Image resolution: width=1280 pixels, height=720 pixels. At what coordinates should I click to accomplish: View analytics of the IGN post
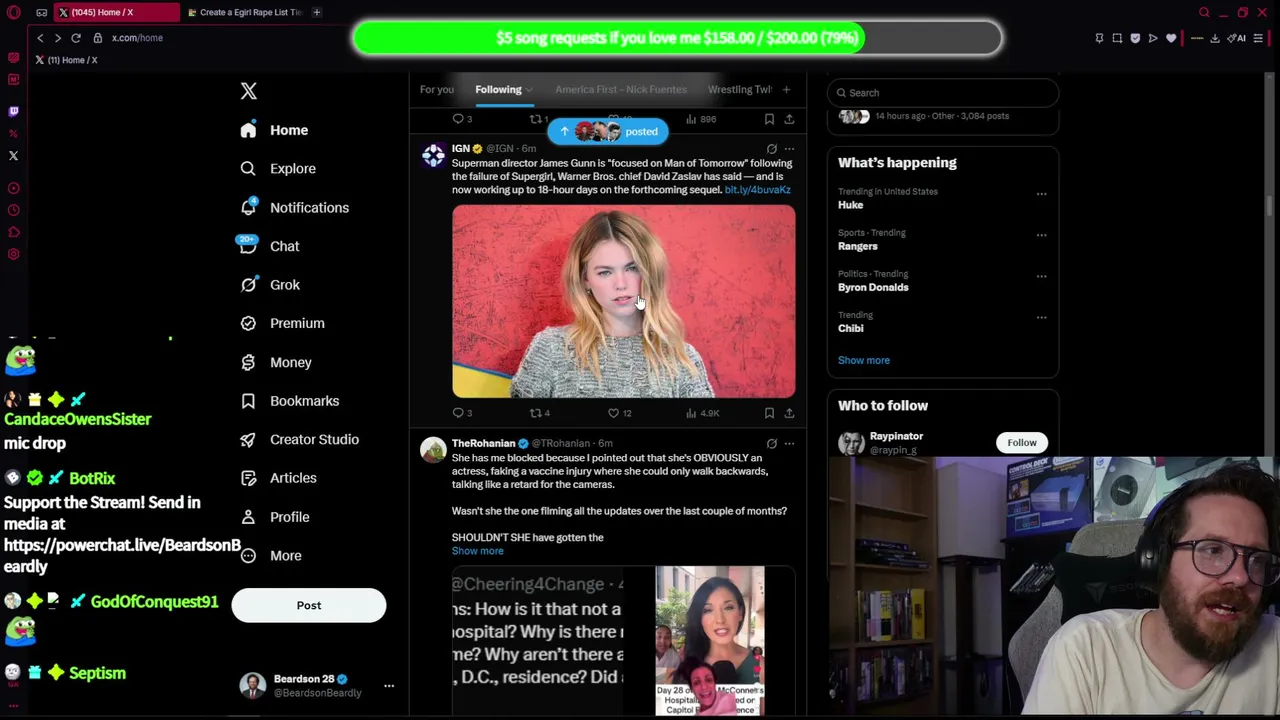pyautogui.click(x=704, y=412)
